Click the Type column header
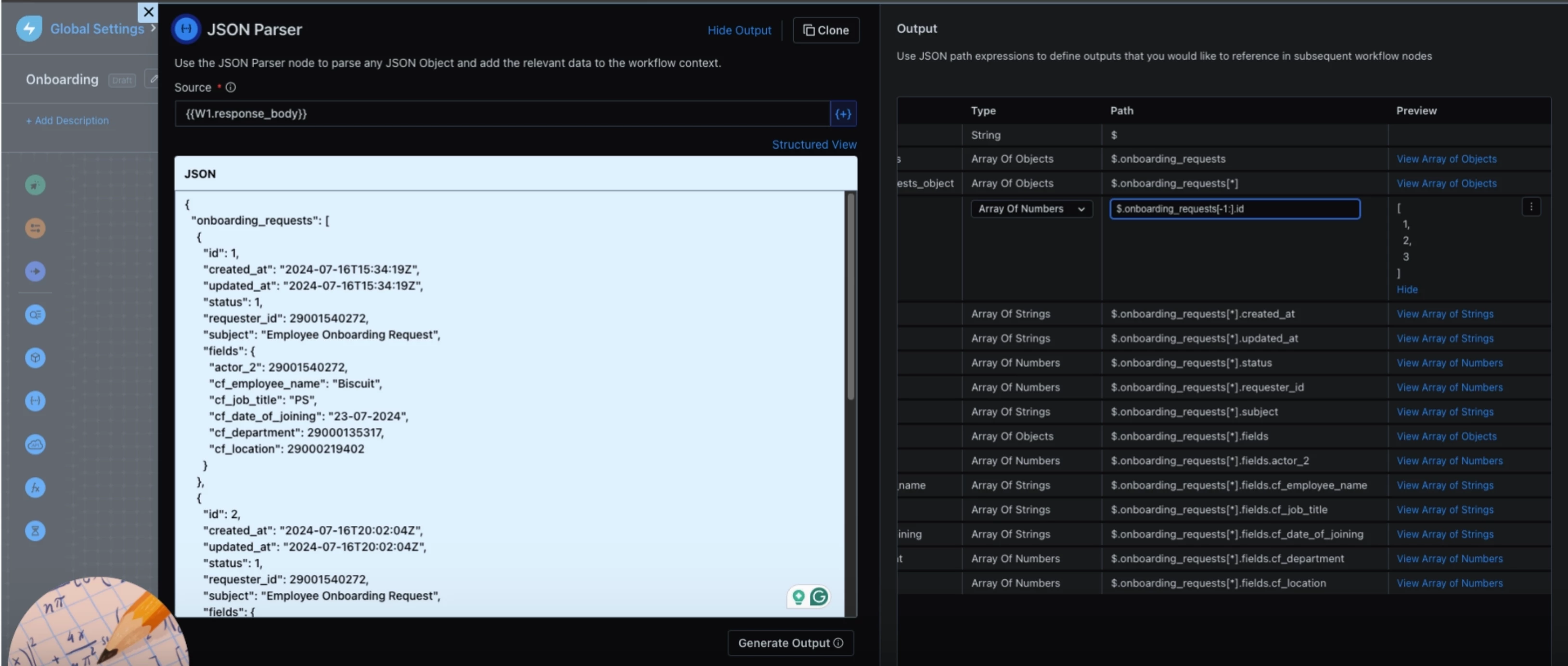Image resolution: width=1568 pixels, height=666 pixels. tap(983, 111)
